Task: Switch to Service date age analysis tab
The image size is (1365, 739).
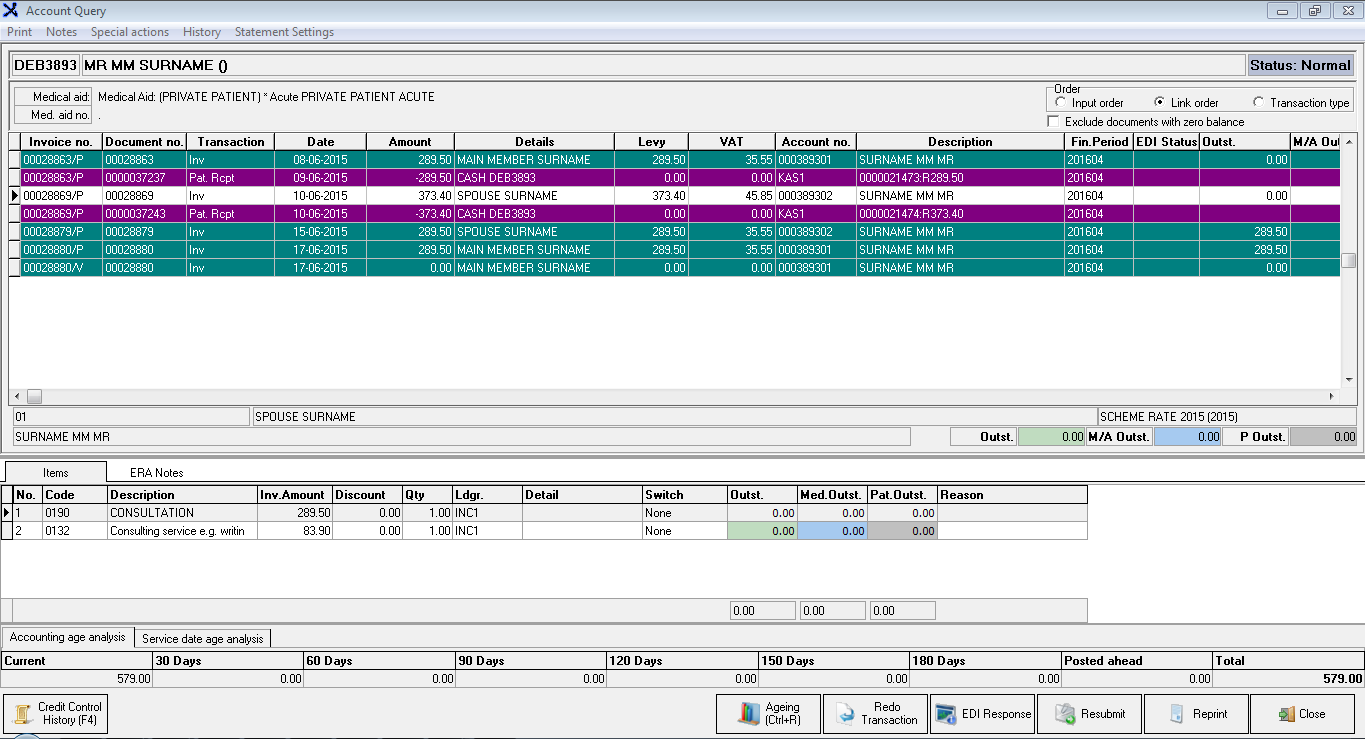Action: (x=203, y=638)
